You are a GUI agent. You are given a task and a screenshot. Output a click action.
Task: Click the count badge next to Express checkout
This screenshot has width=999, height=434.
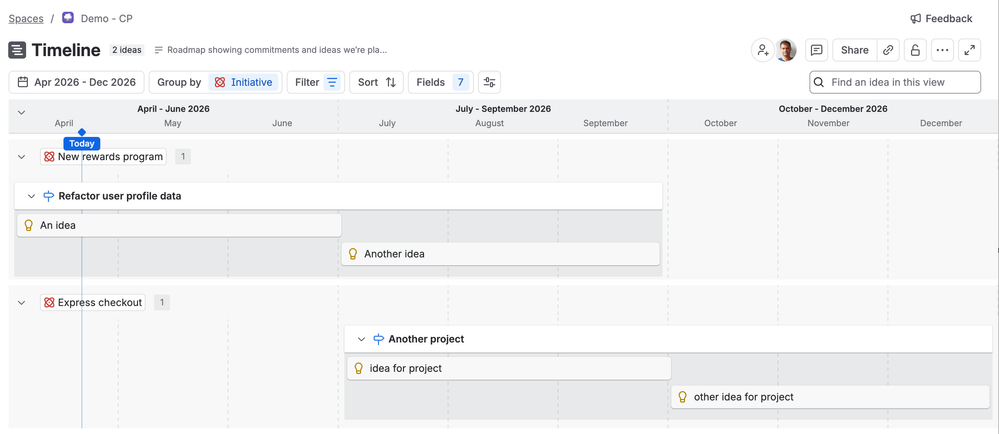point(162,303)
